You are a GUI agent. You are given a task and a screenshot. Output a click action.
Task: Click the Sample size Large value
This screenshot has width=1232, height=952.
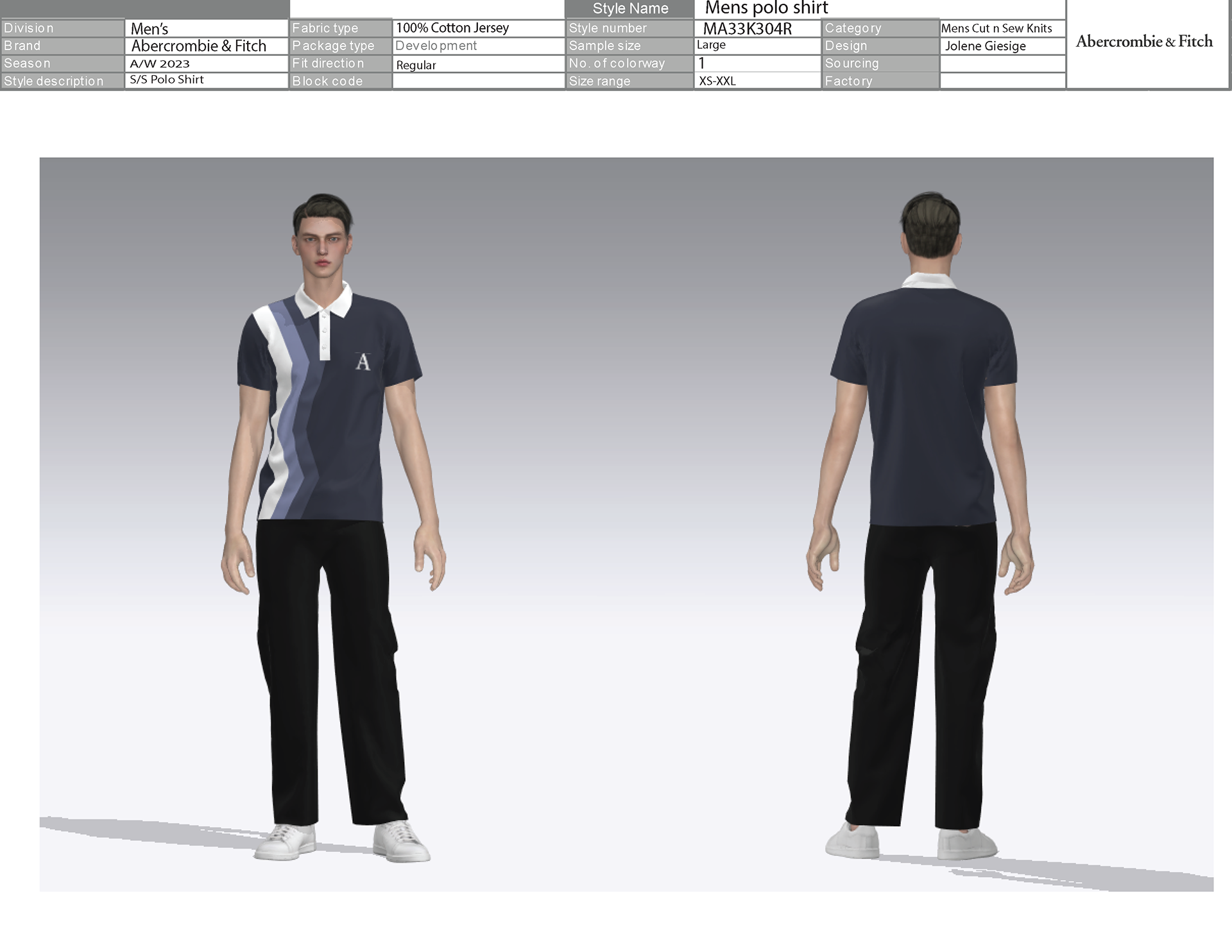click(711, 45)
